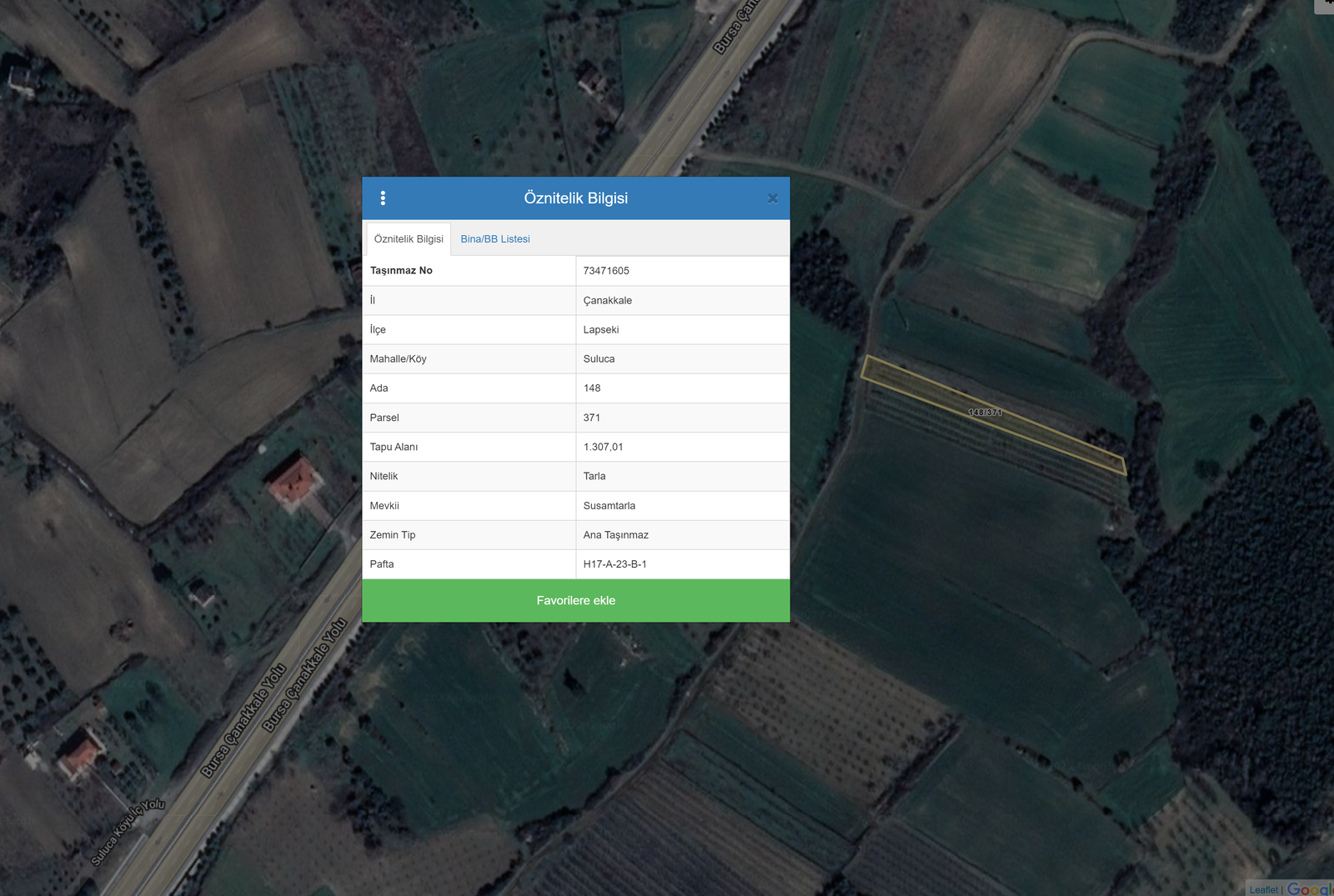
Task: Click the Parsel value 371 in table
Action: click(591, 418)
